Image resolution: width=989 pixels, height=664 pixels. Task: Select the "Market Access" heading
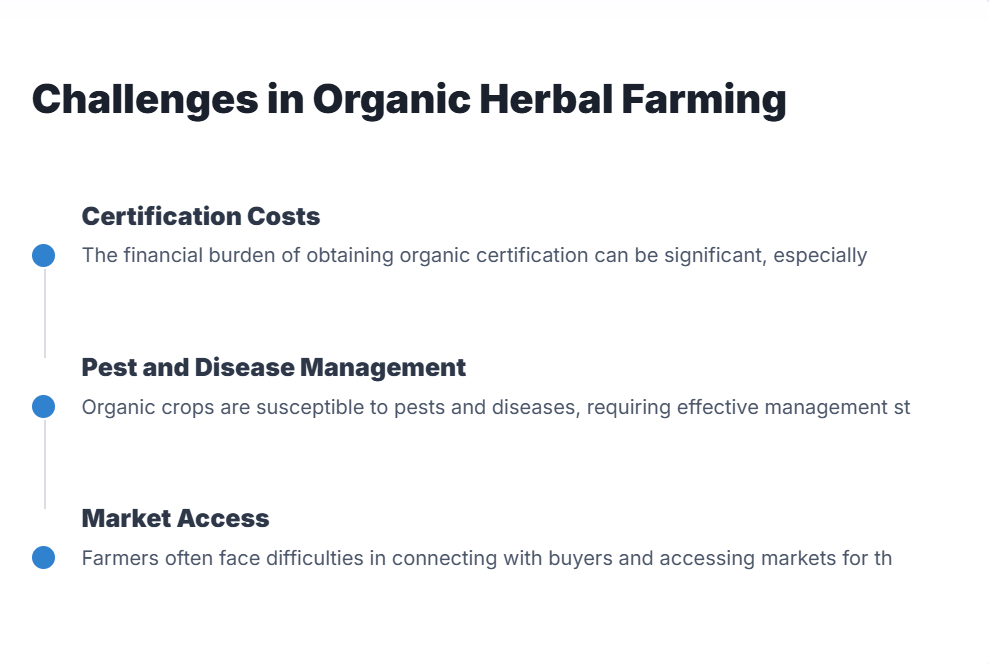[175, 518]
